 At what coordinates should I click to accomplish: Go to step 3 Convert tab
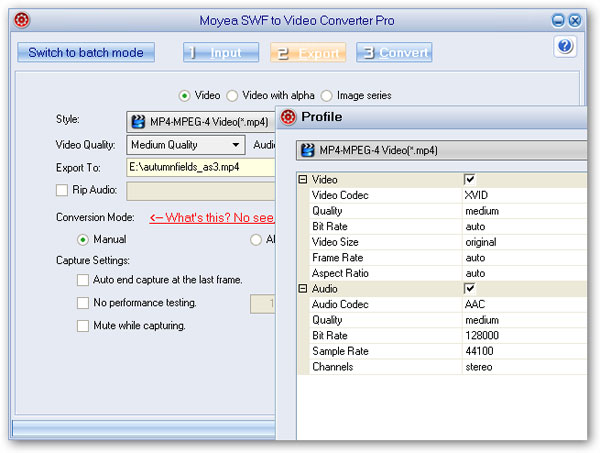tap(394, 52)
